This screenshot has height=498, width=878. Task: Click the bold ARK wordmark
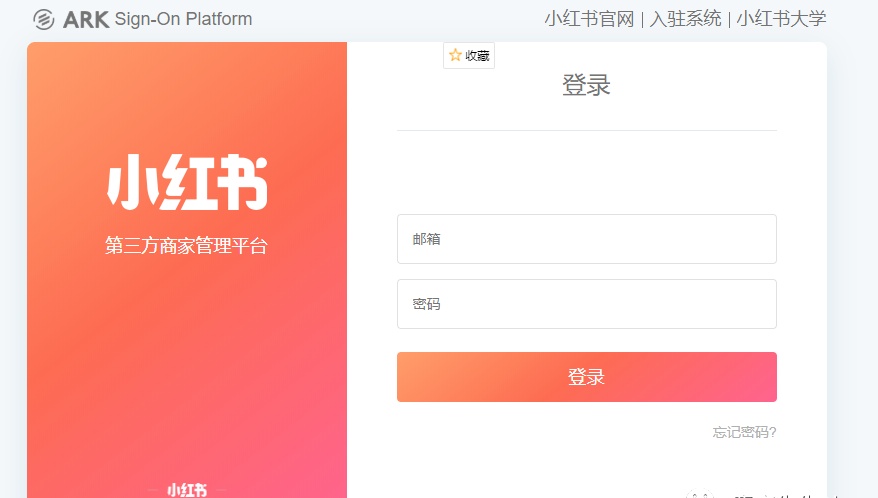85,19
